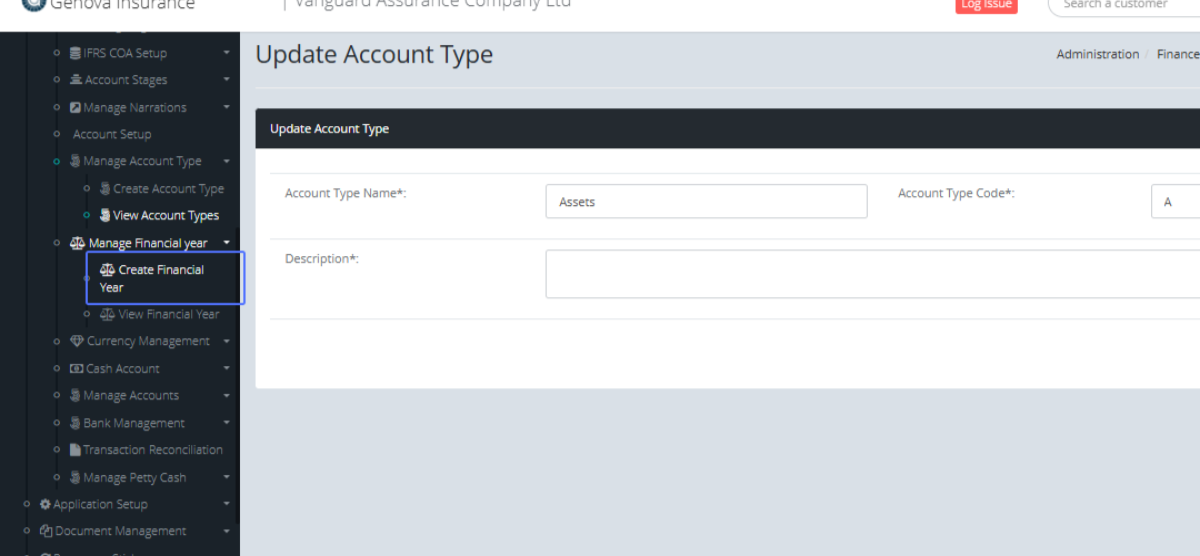Click the database icon beside IFRS COA Setup
The image size is (1200, 556).
(76, 53)
